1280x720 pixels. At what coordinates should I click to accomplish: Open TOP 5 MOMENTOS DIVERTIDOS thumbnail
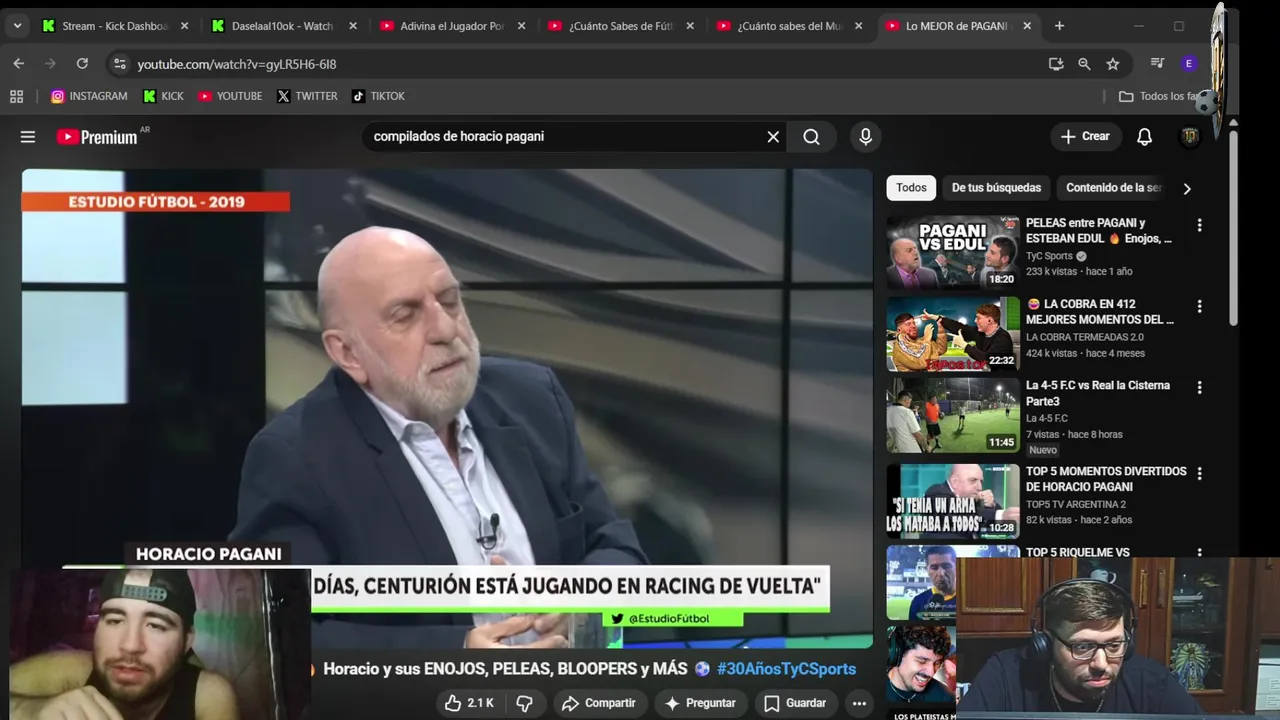pos(953,501)
